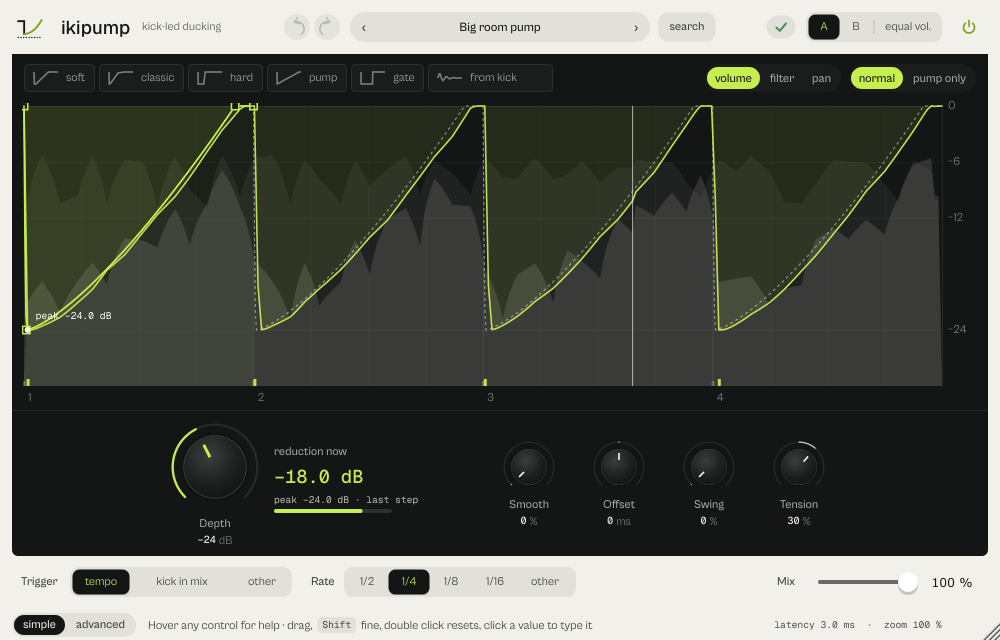
Task: Click the Mix slider handle
Action: tap(907, 582)
